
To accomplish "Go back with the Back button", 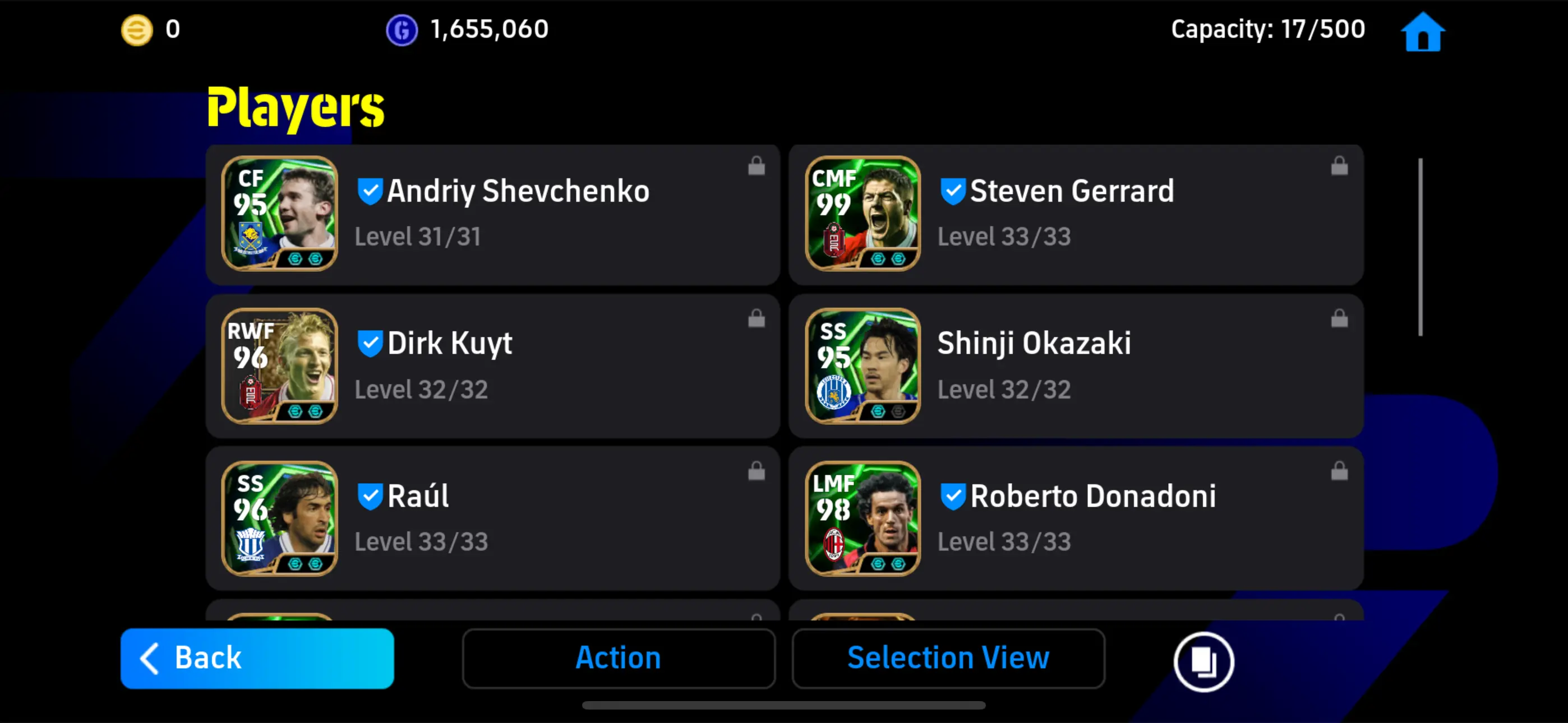I will [x=257, y=659].
